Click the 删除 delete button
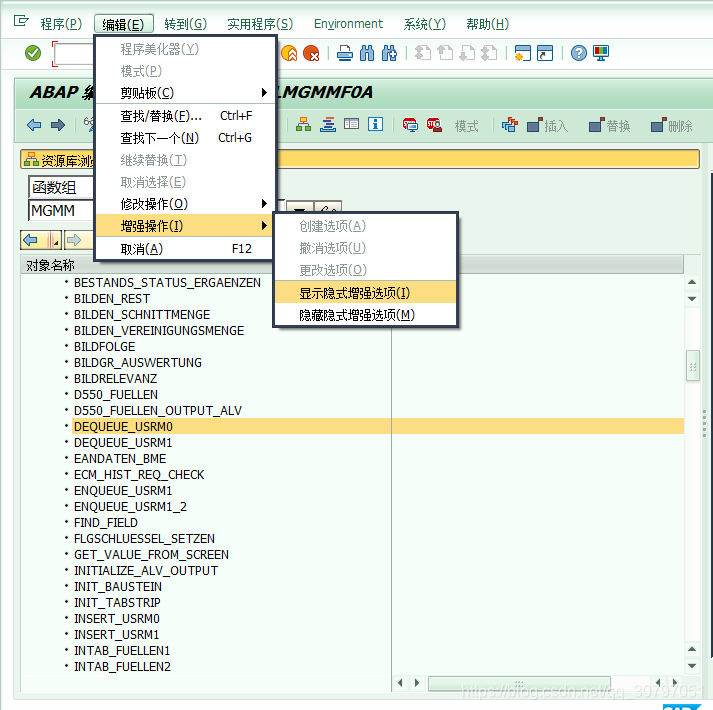Image resolution: width=713 pixels, height=710 pixels. tap(672, 125)
